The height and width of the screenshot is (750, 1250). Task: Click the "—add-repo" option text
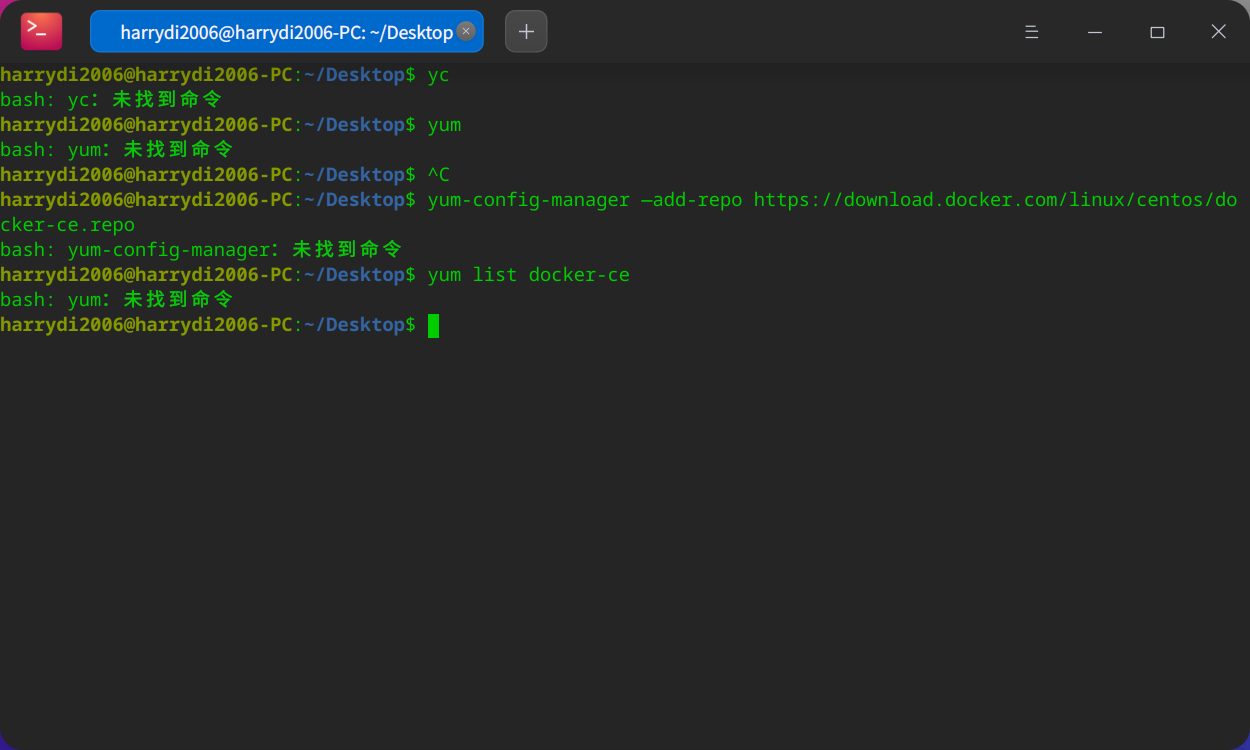(692, 200)
